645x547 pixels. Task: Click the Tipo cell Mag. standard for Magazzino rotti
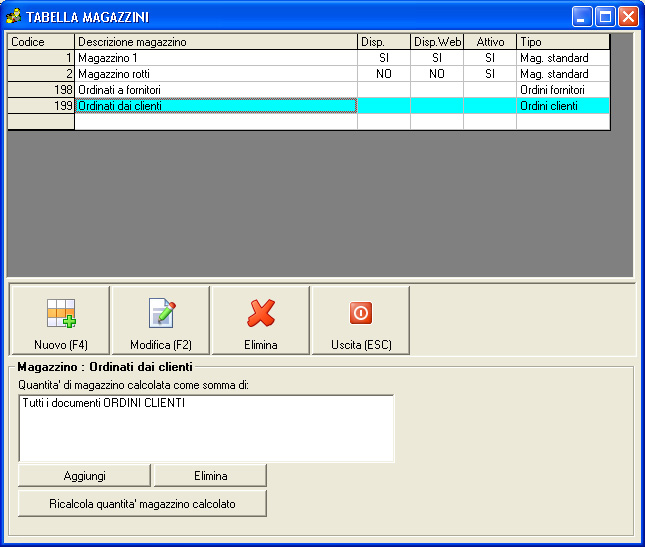coord(563,74)
